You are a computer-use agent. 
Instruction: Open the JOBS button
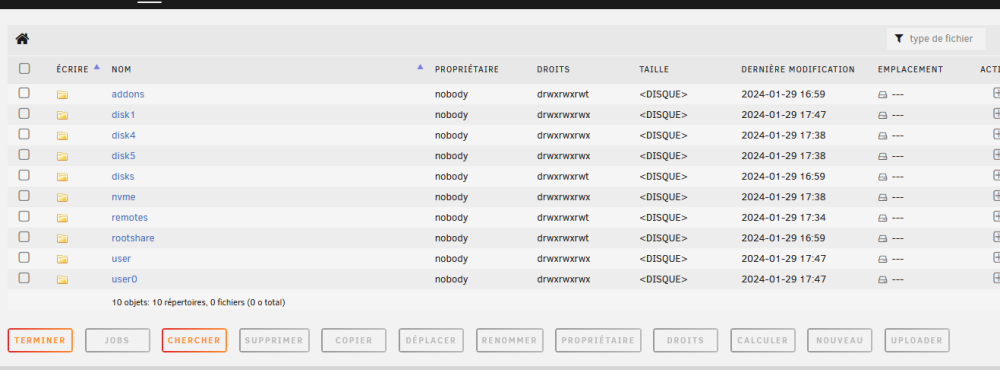tap(117, 341)
